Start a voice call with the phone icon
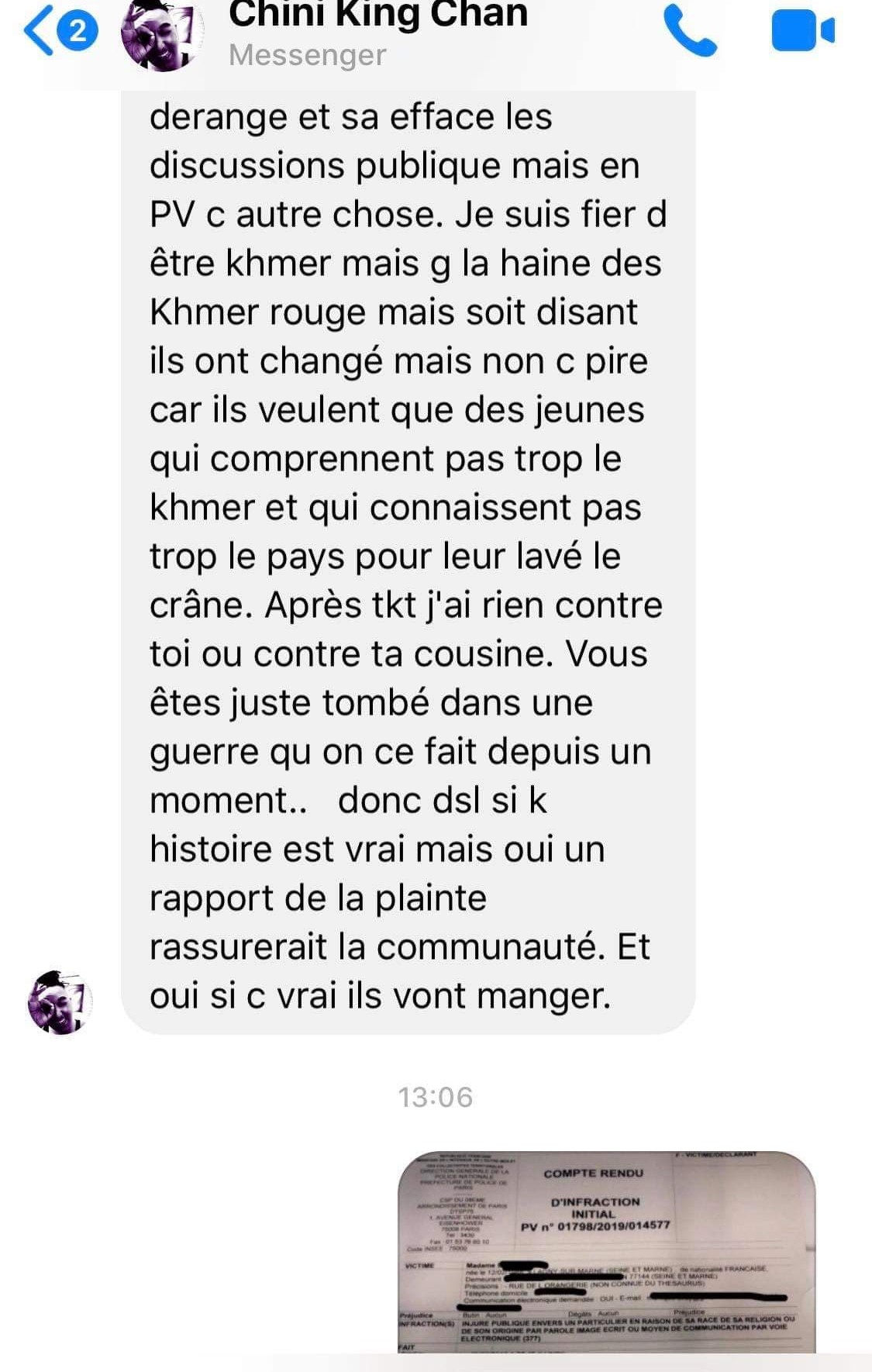 [x=691, y=29]
